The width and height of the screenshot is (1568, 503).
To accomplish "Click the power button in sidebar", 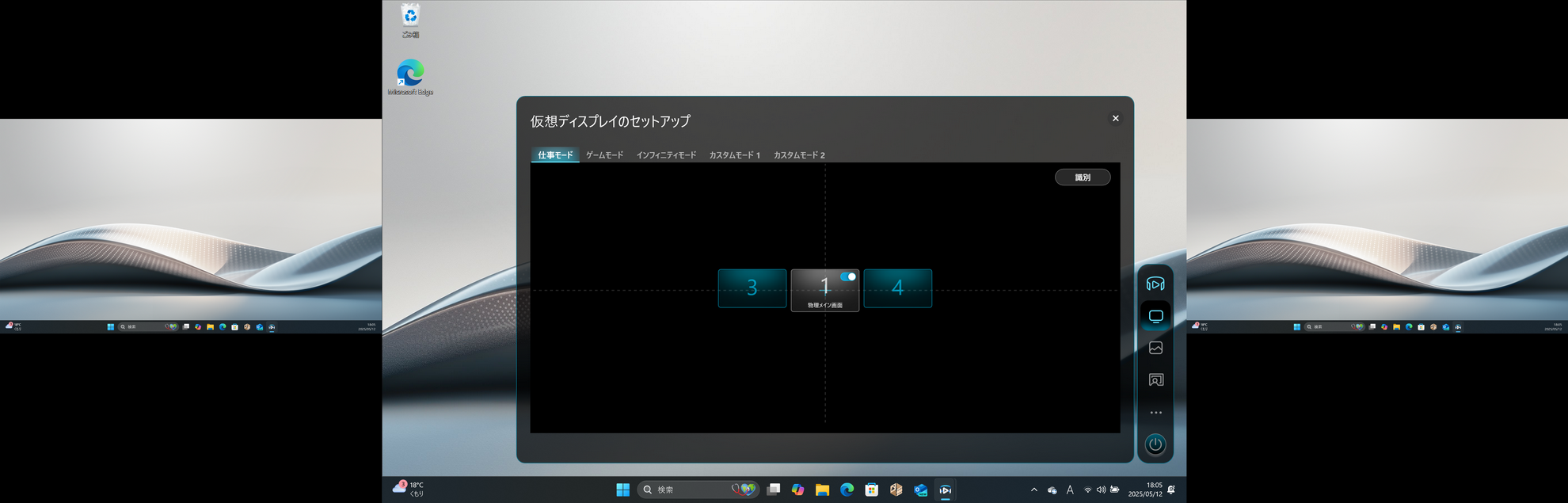I will tap(1155, 444).
